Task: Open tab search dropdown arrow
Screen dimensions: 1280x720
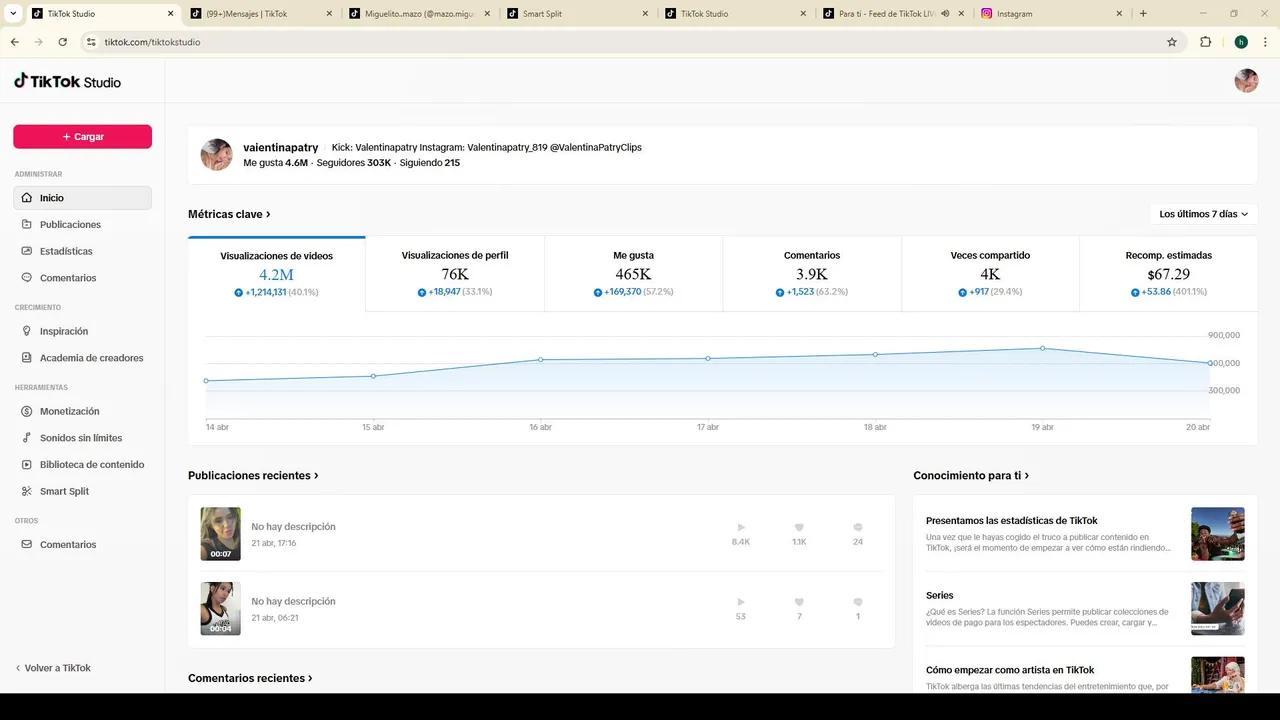Action: 13,14
